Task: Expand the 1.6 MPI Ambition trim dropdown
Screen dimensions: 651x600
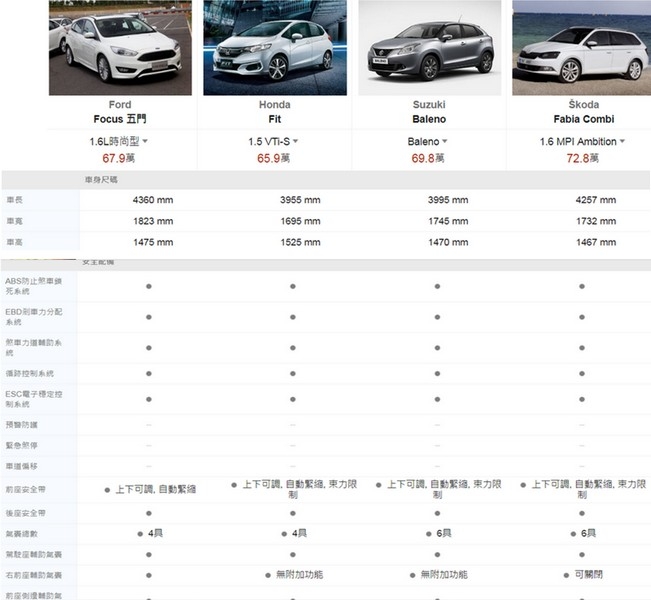Action: [582, 142]
